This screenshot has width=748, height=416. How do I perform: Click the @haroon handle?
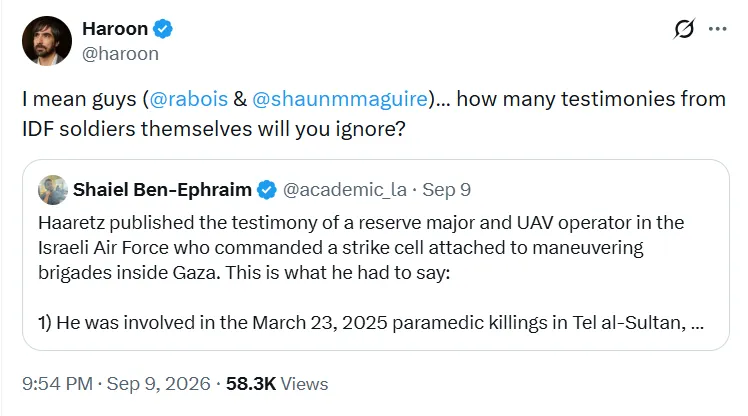pyautogui.click(x=120, y=54)
